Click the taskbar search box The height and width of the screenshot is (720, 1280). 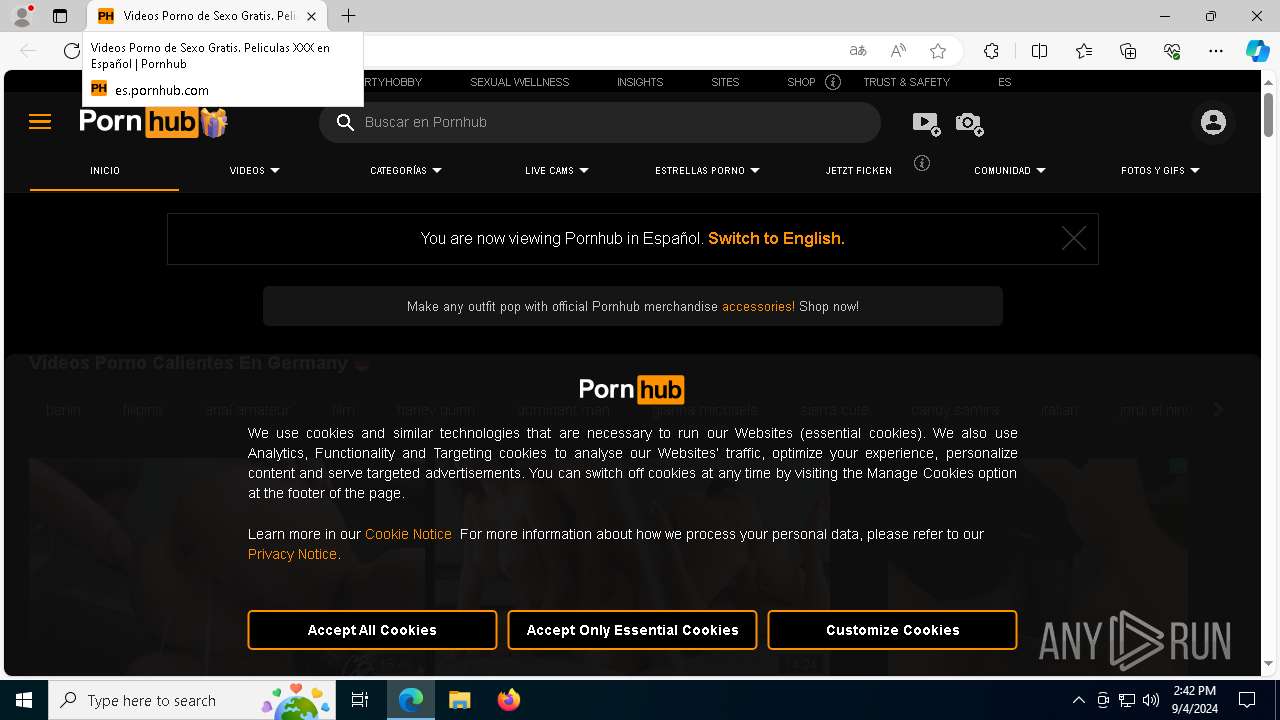(192, 700)
